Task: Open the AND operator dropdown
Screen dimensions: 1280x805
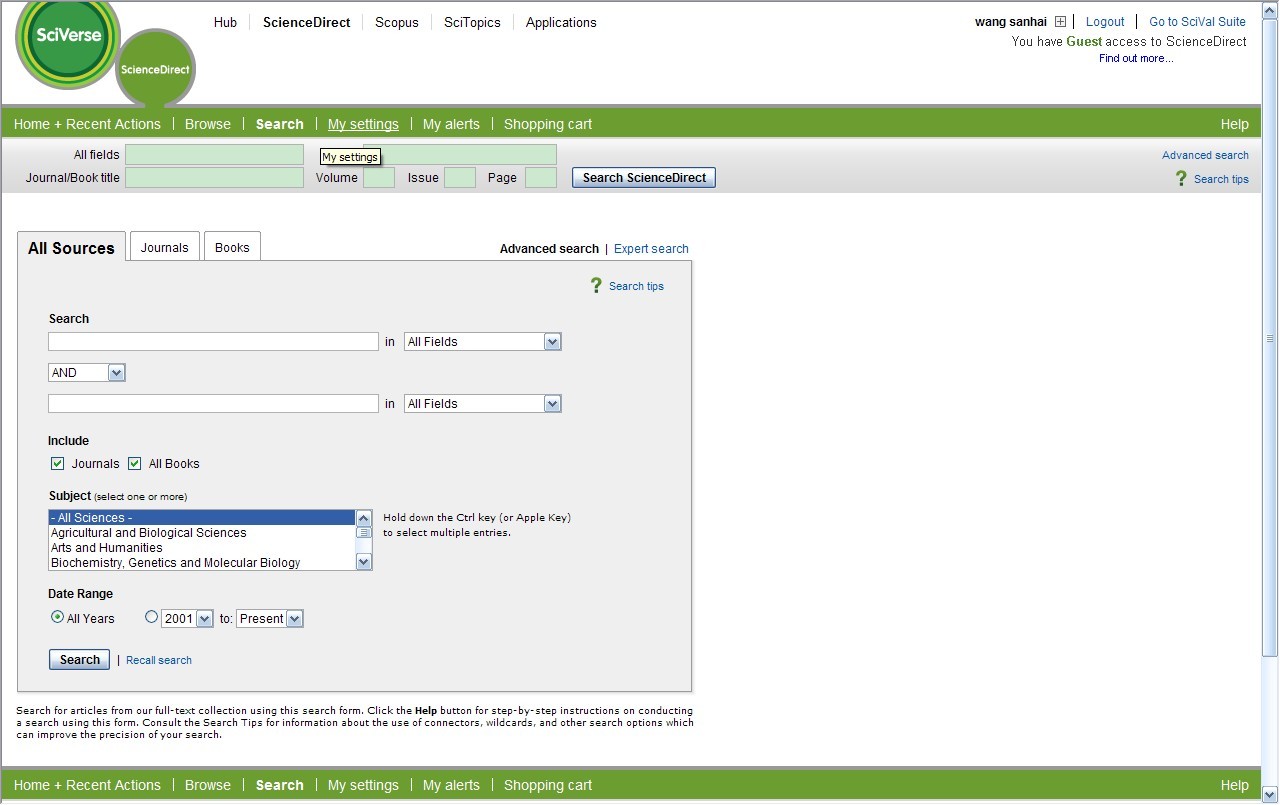Action: [86, 373]
